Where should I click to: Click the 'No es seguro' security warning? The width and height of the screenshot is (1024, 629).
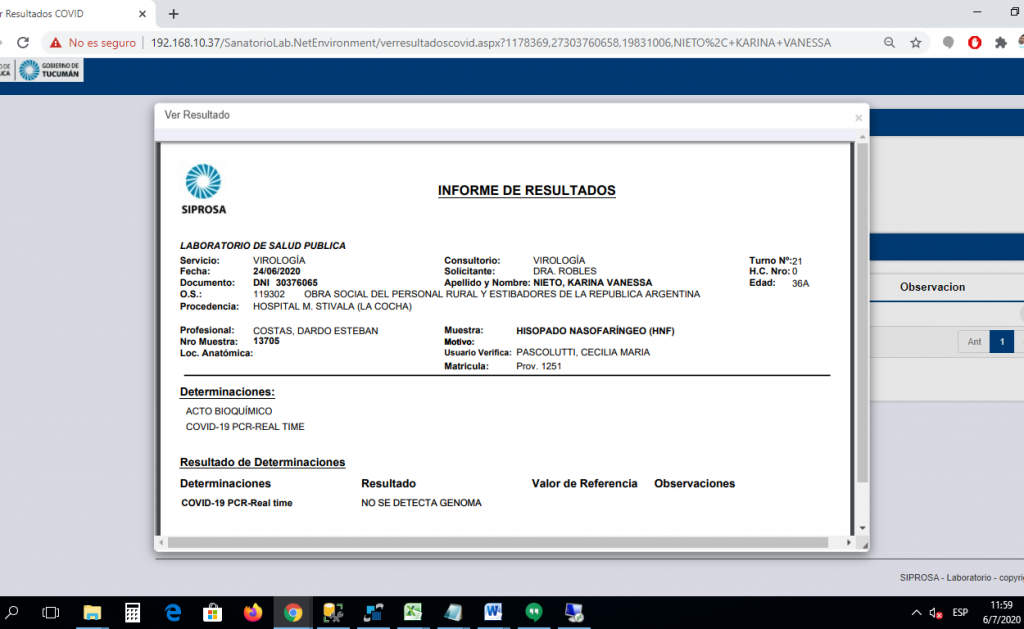coord(93,43)
